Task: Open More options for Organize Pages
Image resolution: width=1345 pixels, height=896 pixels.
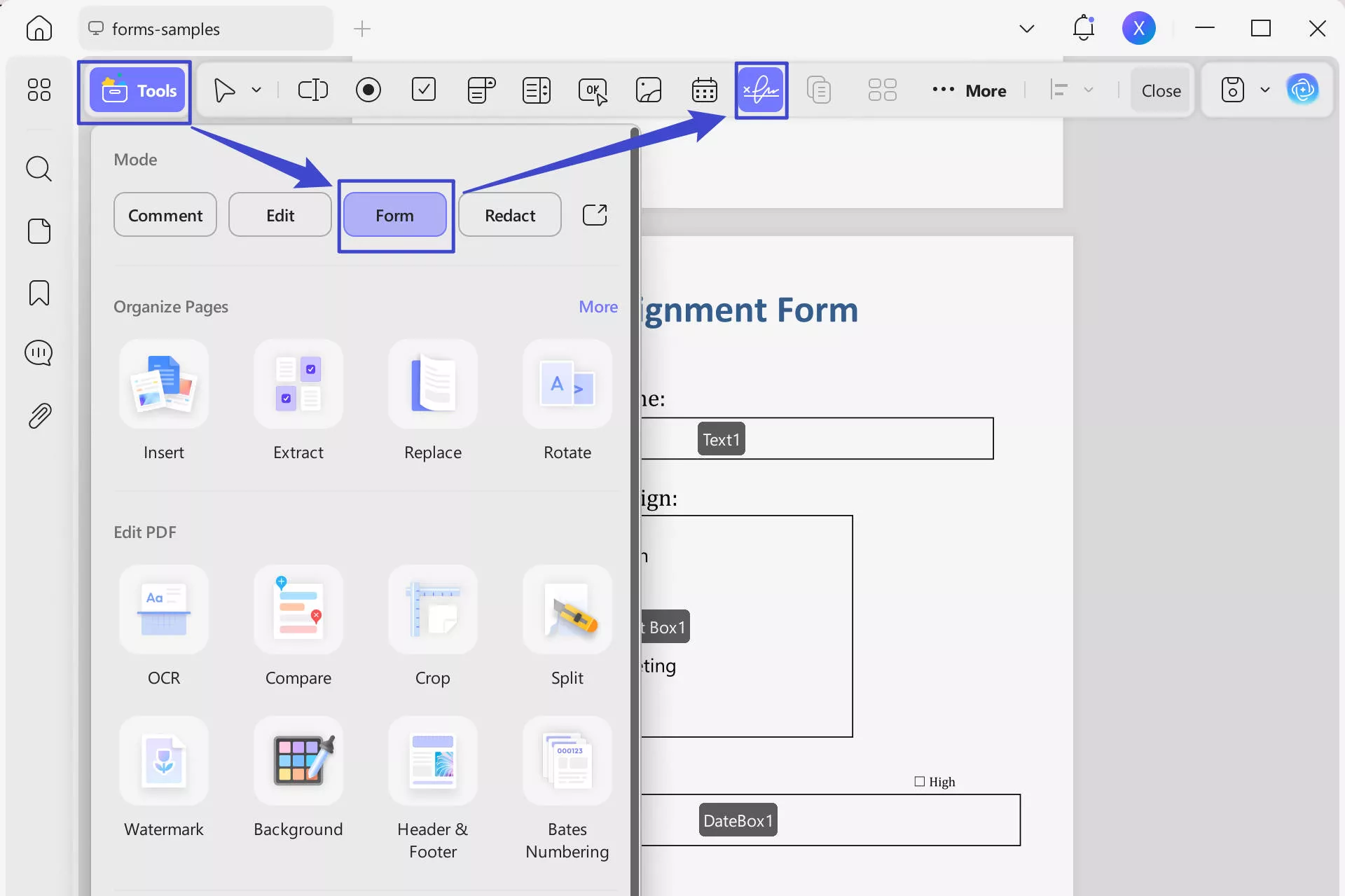Action: tap(597, 306)
